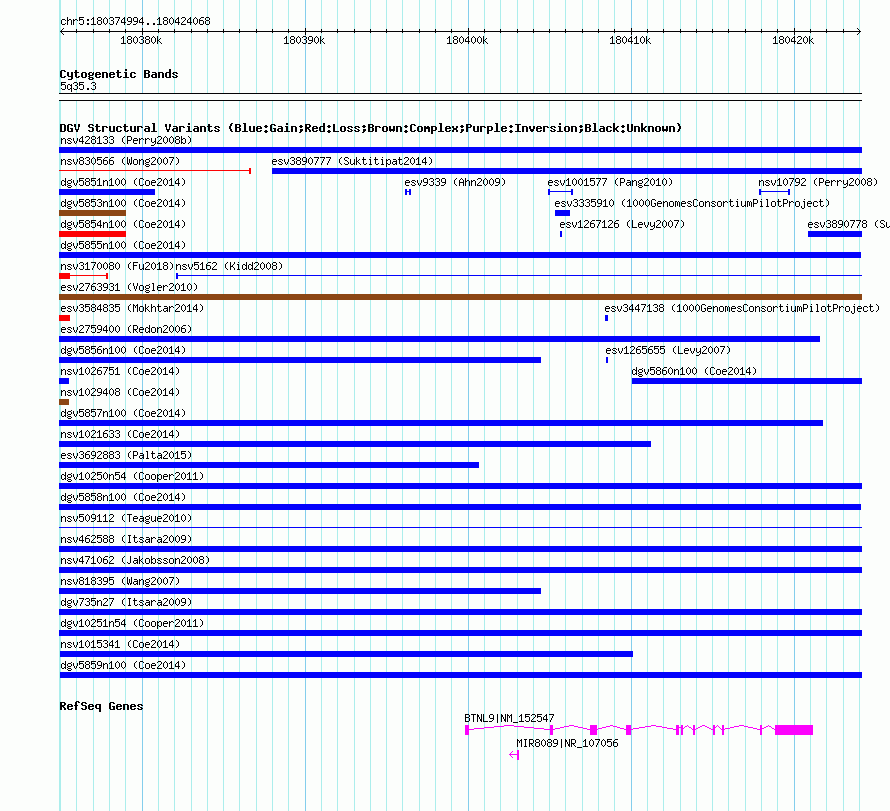The image size is (890, 811).
Task: Click the dgv5851n100 (Coe2014) label
Action: (x=123, y=182)
